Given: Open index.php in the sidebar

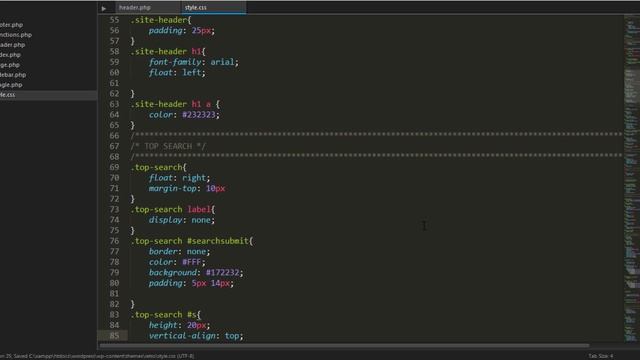Looking at the screenshot, I should [10, 54].
